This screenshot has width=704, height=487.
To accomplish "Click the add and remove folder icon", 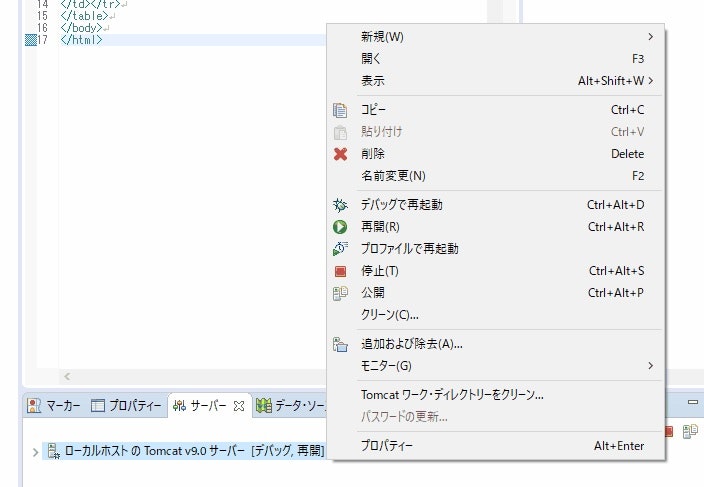I will 340,345.
